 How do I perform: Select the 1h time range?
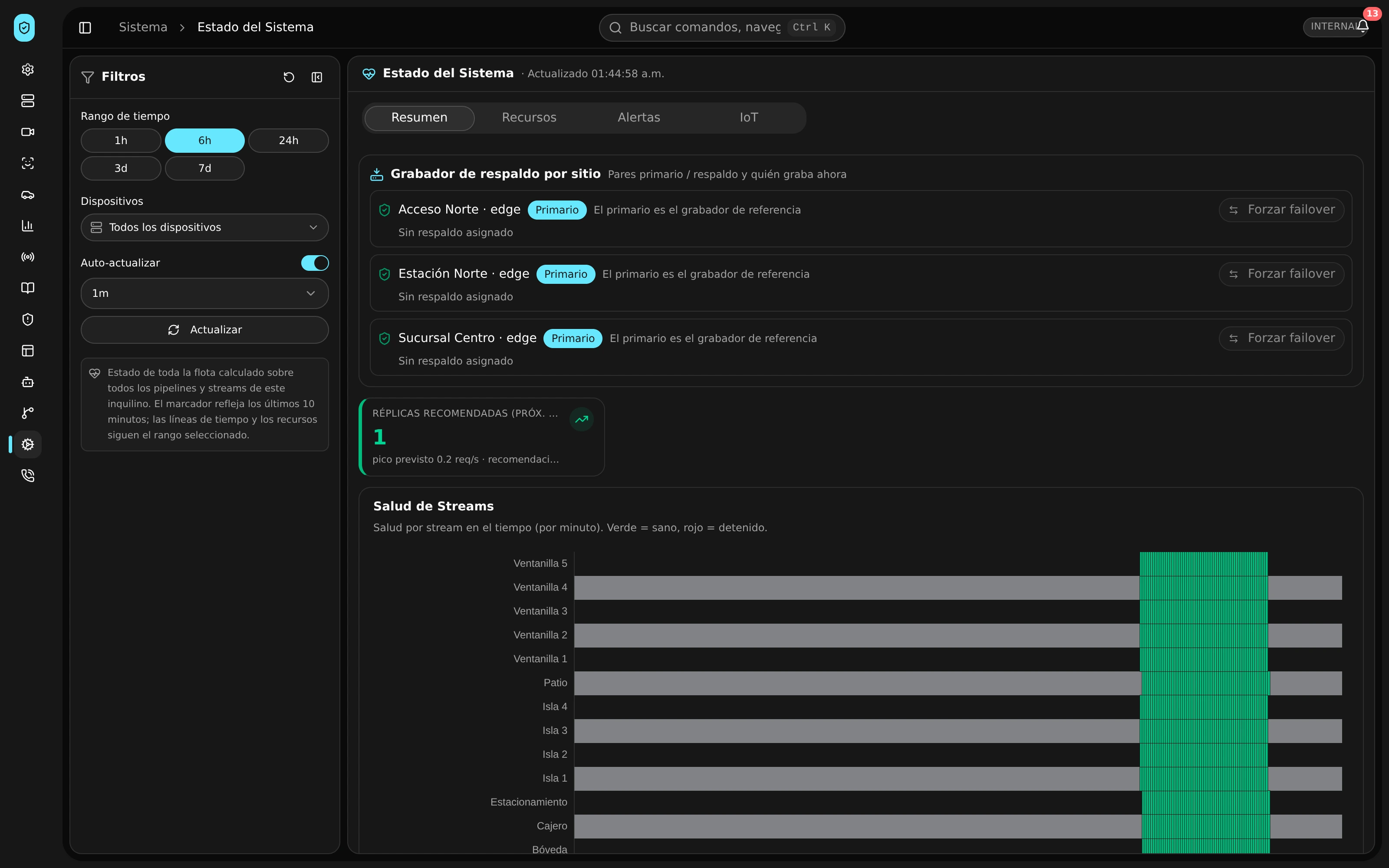[121, 141]
